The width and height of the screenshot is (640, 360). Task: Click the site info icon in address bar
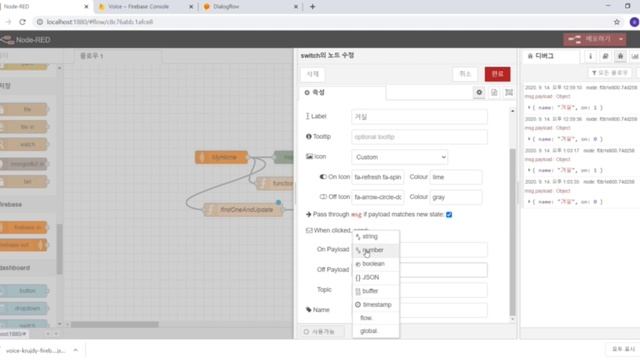click(40, 22)
